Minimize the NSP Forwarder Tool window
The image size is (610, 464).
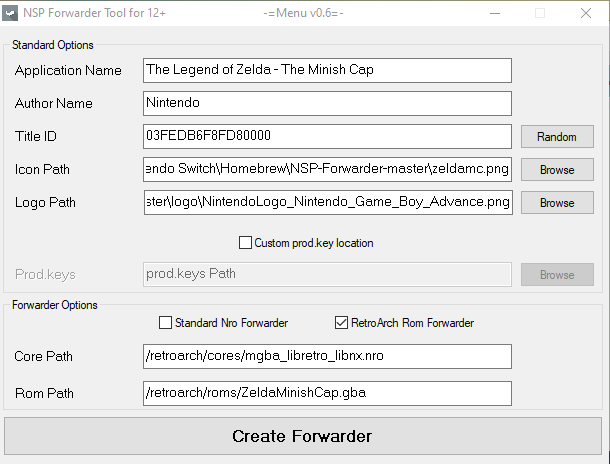pyautogui.click(x=495, y=14)
